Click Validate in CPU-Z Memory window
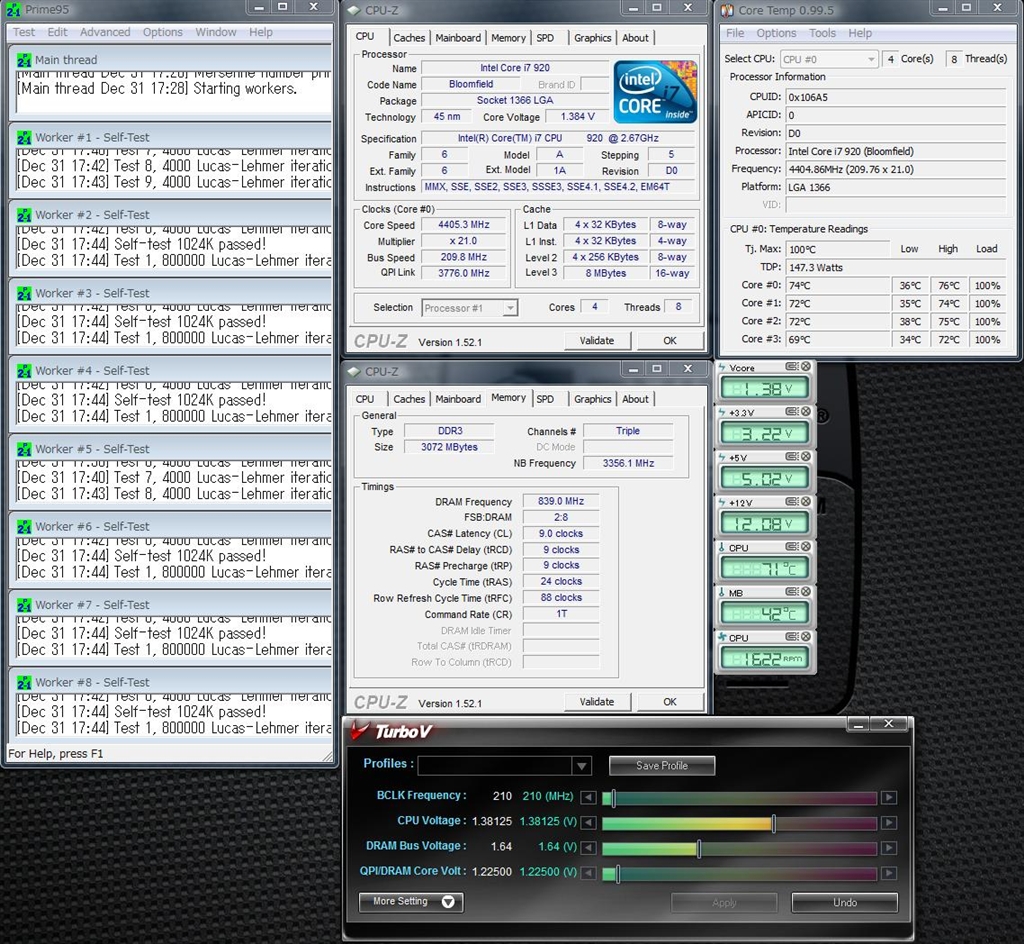The width and height of the screenshot is (1024, 944). (597, 702)
